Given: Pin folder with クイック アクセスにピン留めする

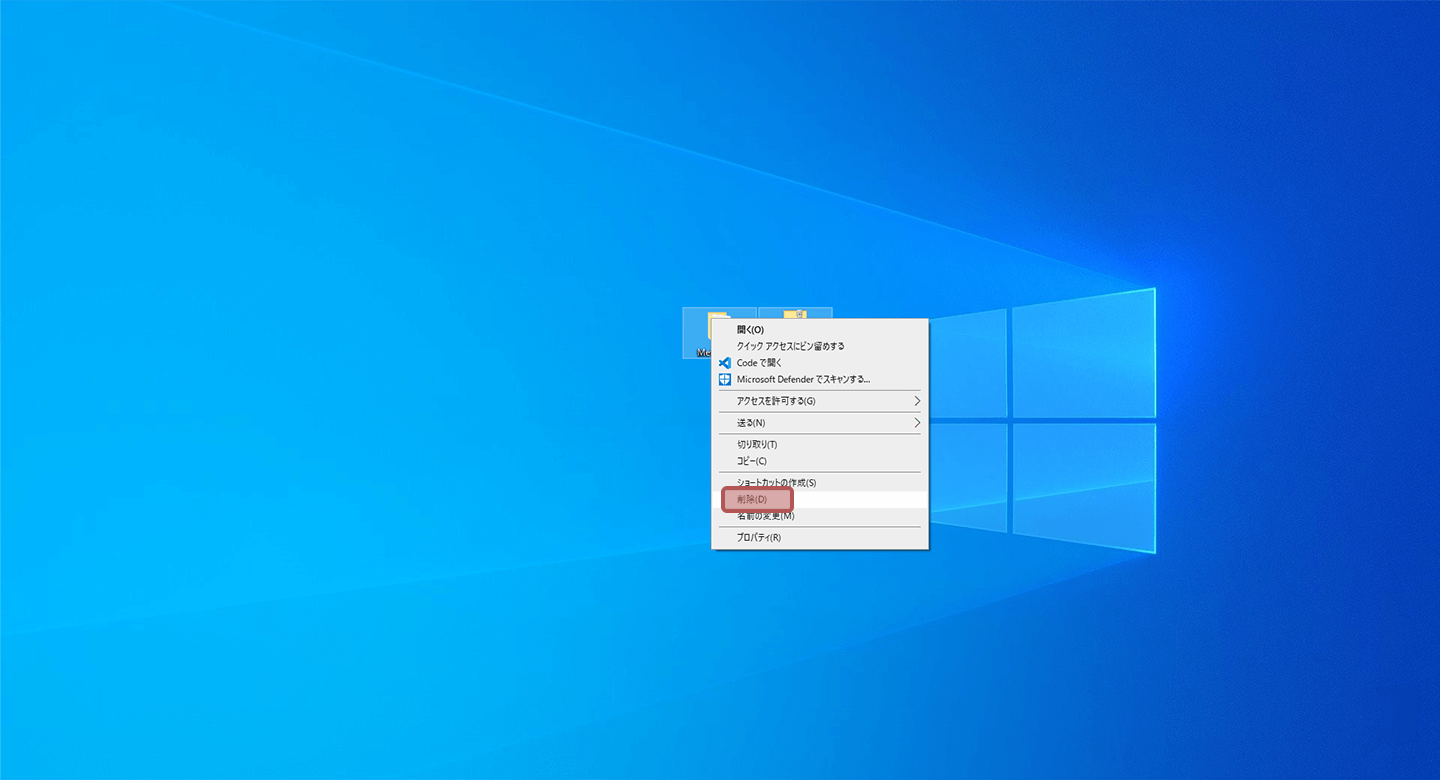Looking at the screenshot, I should (790, 346).
